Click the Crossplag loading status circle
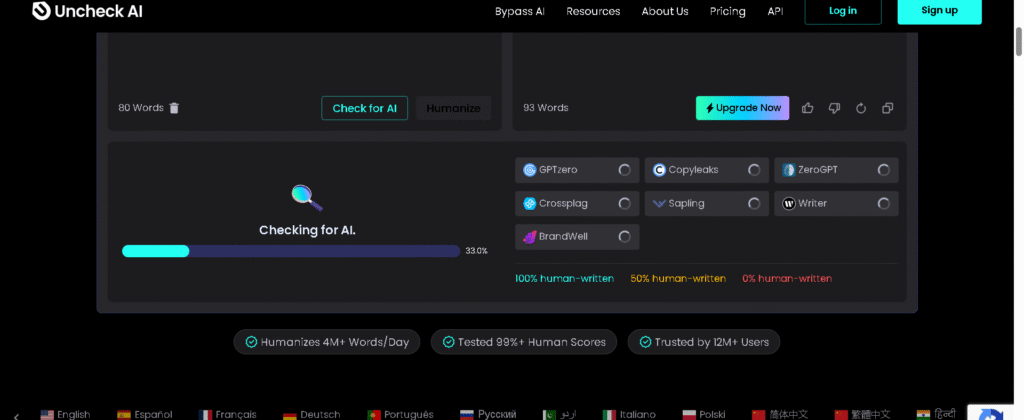This screenshot has width=1024, height=420. [624, 204]
